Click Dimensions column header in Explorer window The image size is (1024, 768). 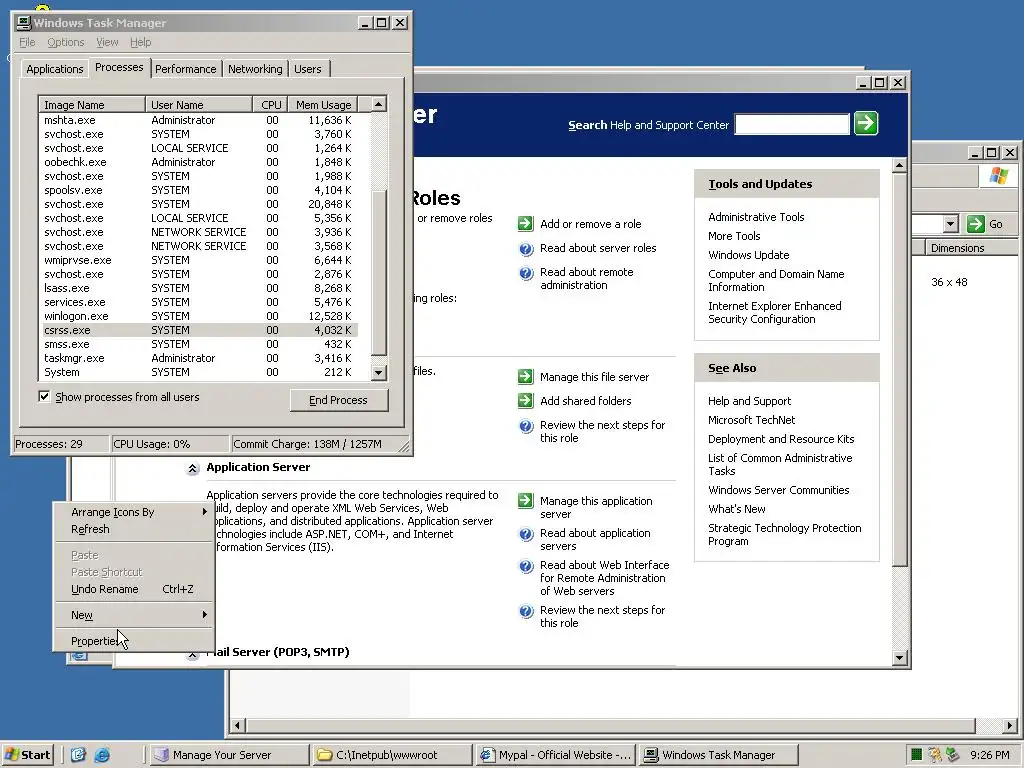coord(971,248)
